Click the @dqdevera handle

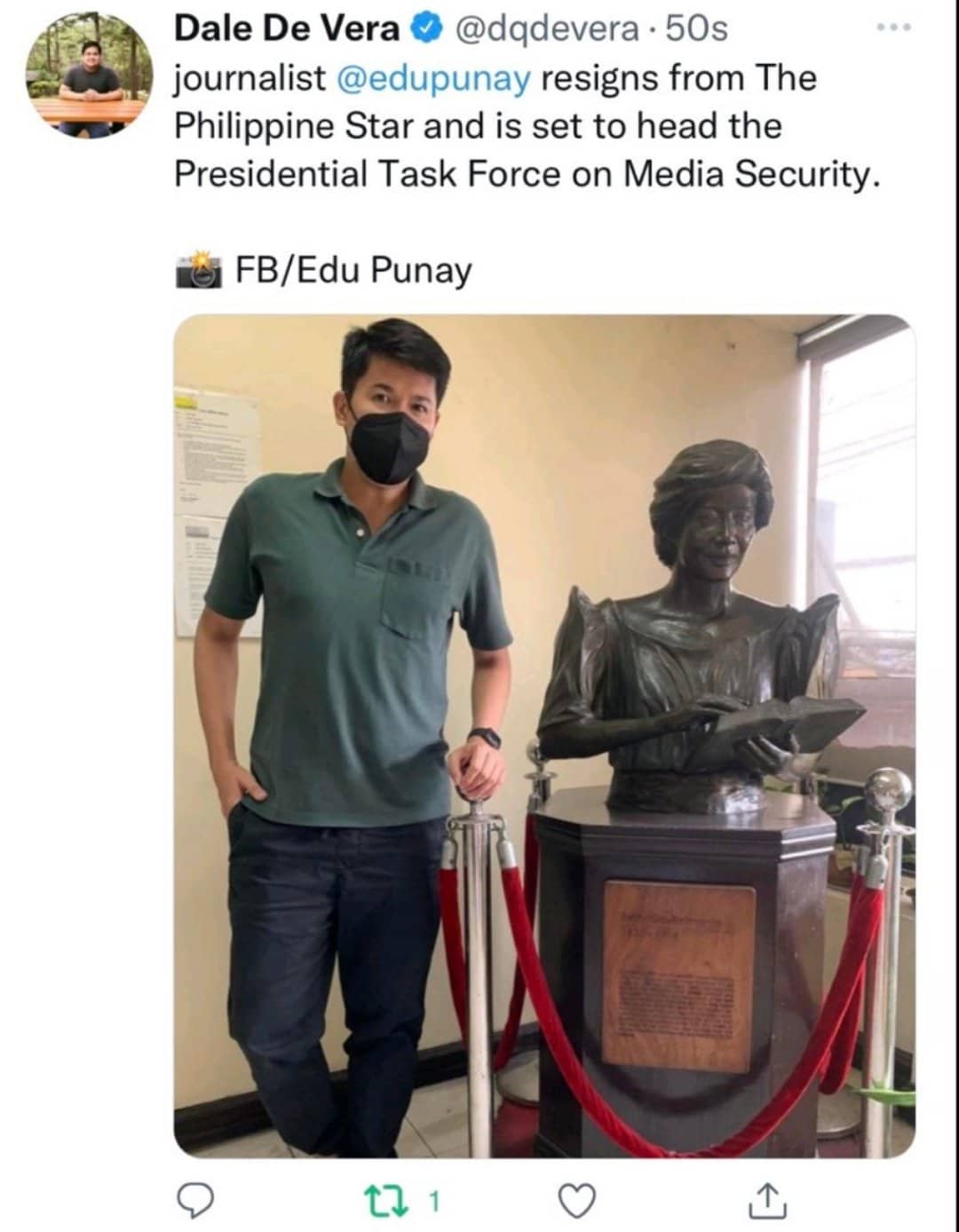(x=546, y=29)
